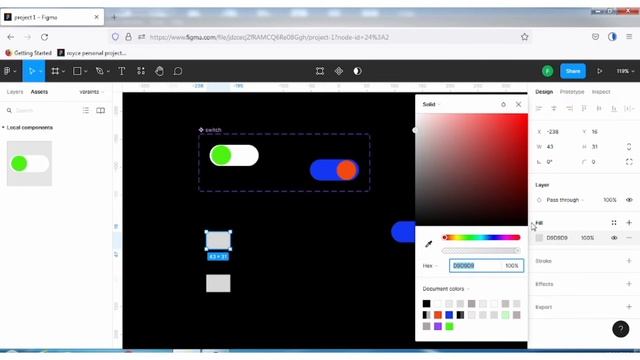Viewport: 640px width, 360px height.
Task: Click the assets search field
Action: tap(41, 110)
